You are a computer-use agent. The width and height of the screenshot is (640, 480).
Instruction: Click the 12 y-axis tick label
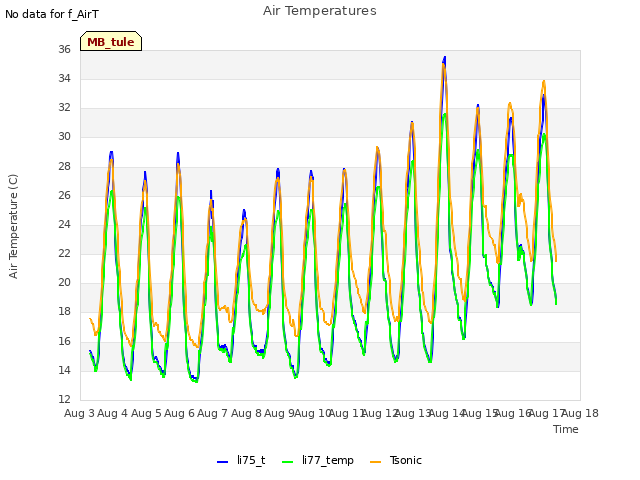point(64,399)
